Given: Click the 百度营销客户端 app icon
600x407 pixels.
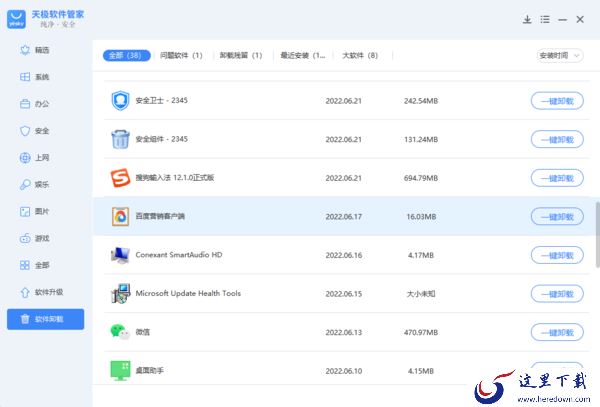Looking at the screenshot, I should pyautogui.click(x=120, y=217).
